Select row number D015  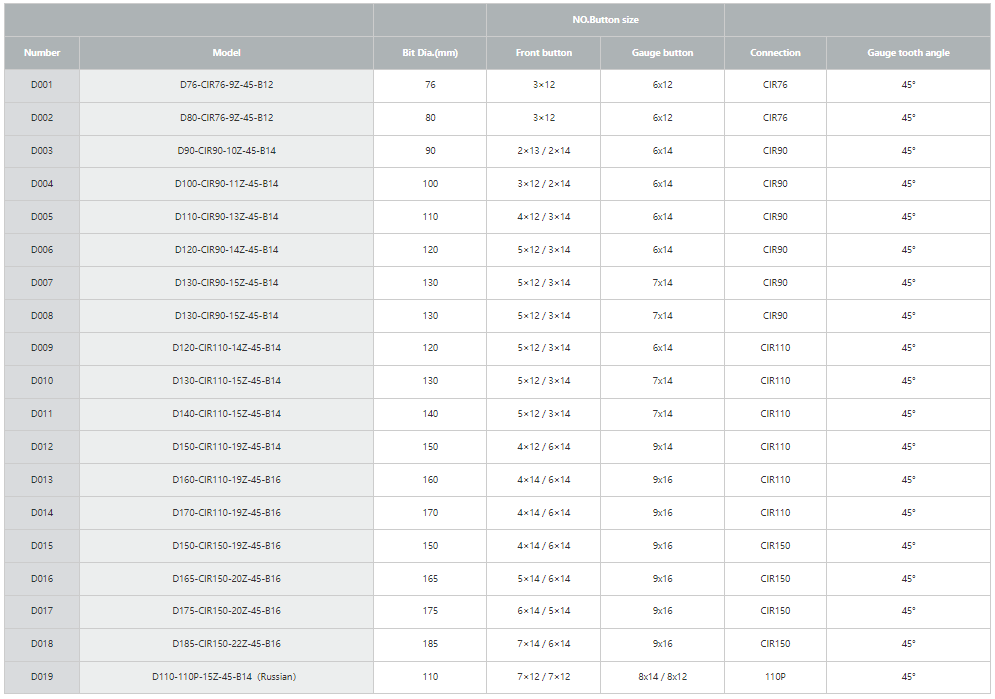tap(42, 545)
